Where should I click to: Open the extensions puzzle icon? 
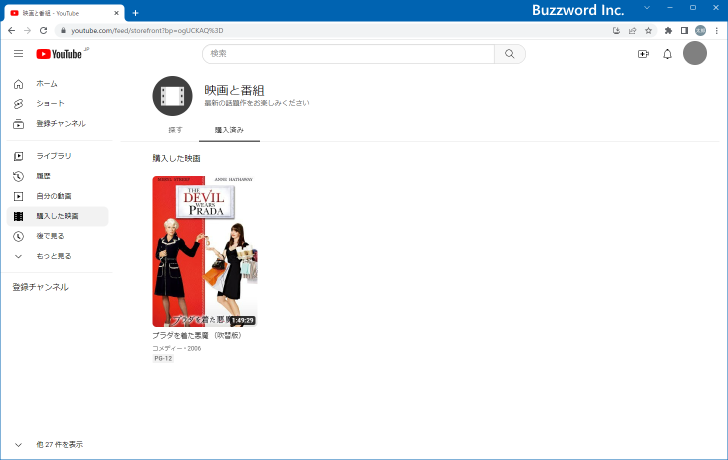668,31
